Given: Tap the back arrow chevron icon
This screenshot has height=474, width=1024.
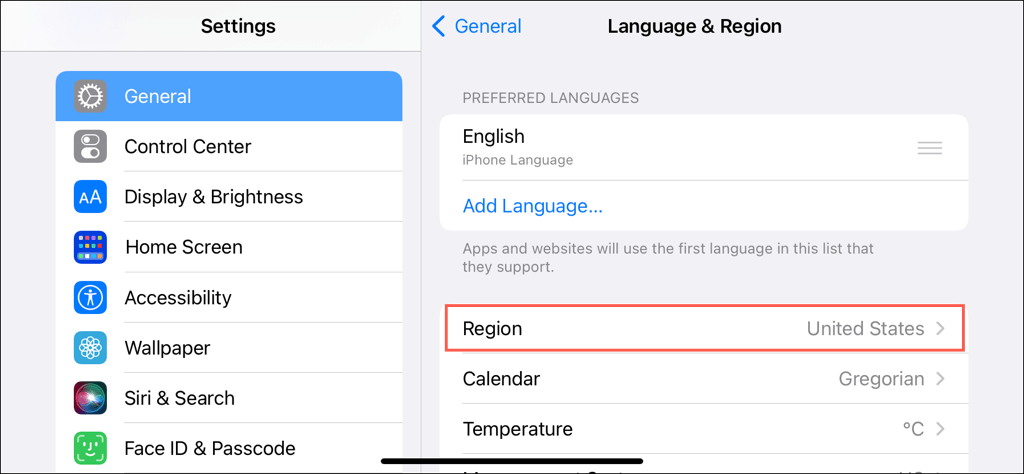Looking at the screenshot, I should (438, 26).
